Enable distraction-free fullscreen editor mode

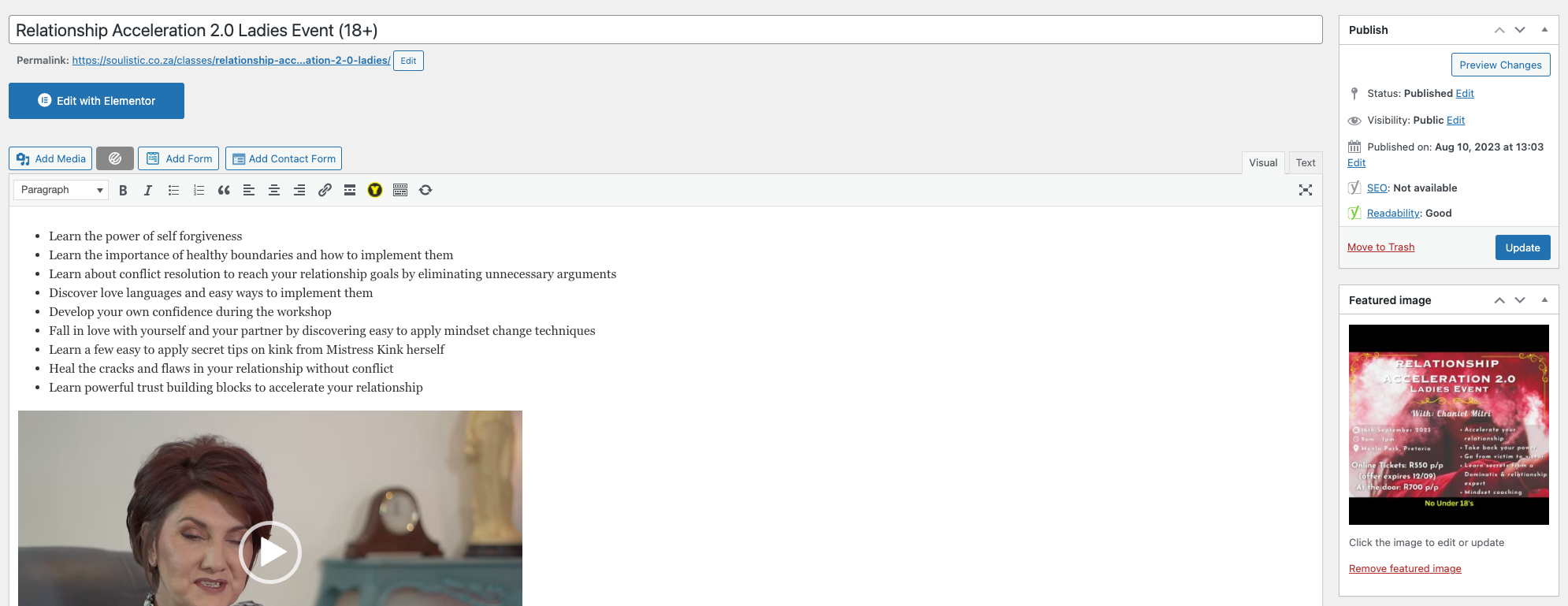[x=1306, y=190]
